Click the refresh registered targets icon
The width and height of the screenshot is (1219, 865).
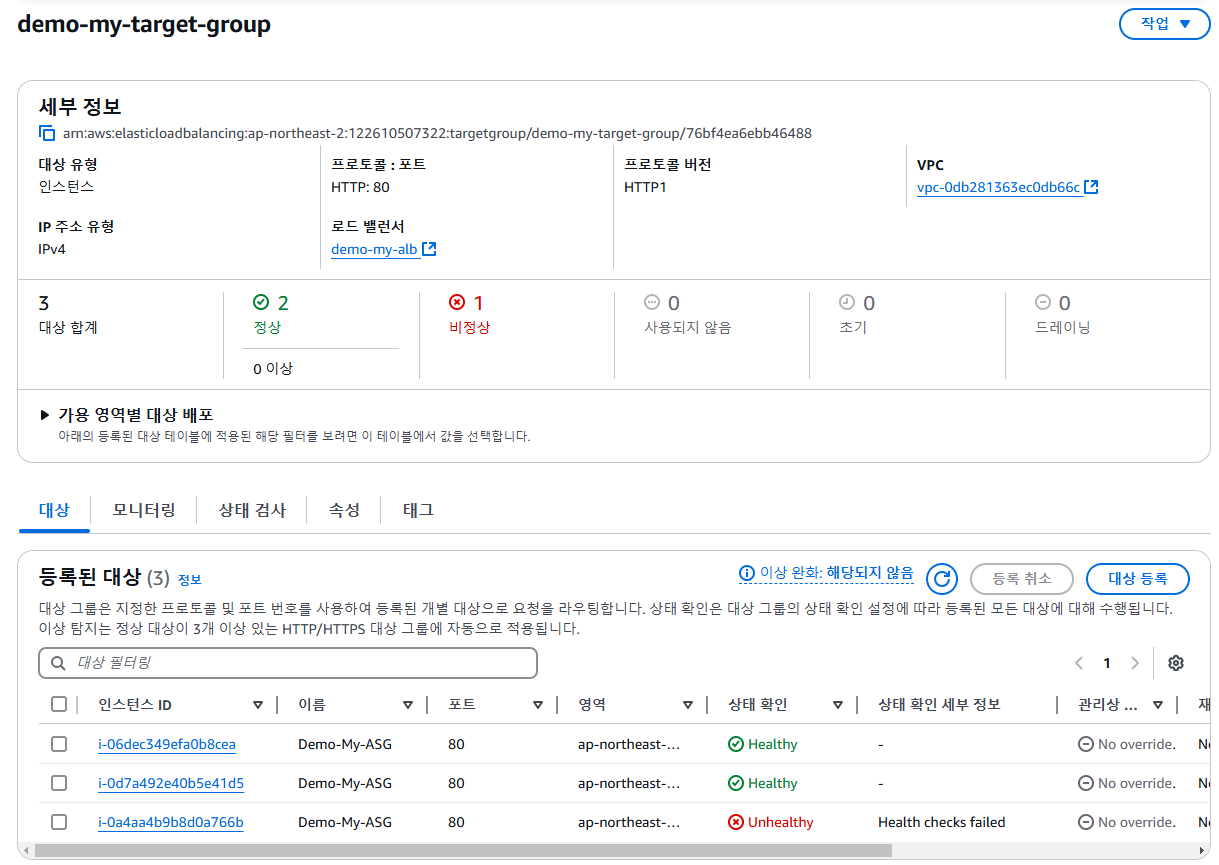point(941,579)
